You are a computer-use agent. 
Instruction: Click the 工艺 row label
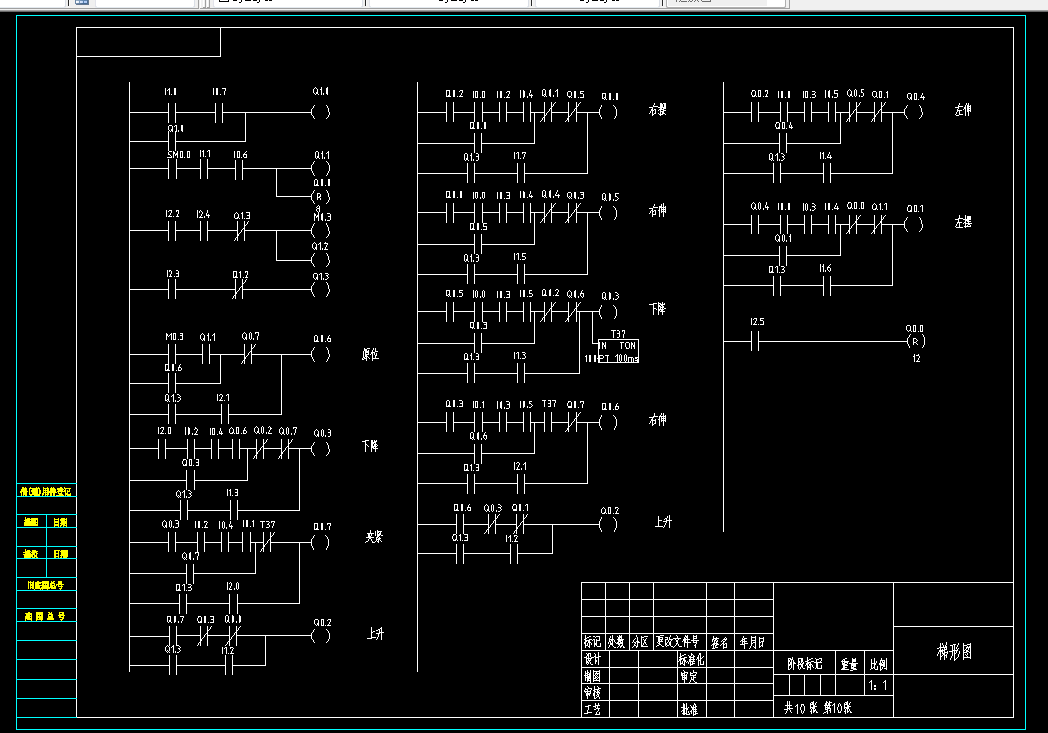(592, 709)
